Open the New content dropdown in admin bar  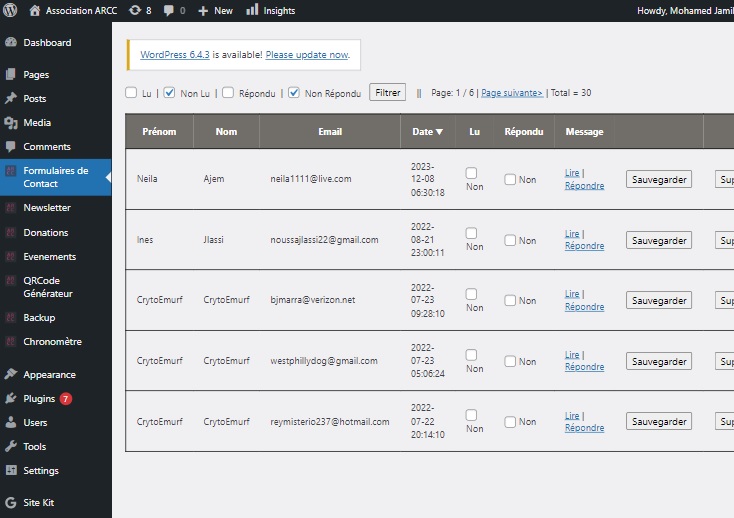[215, 11]
